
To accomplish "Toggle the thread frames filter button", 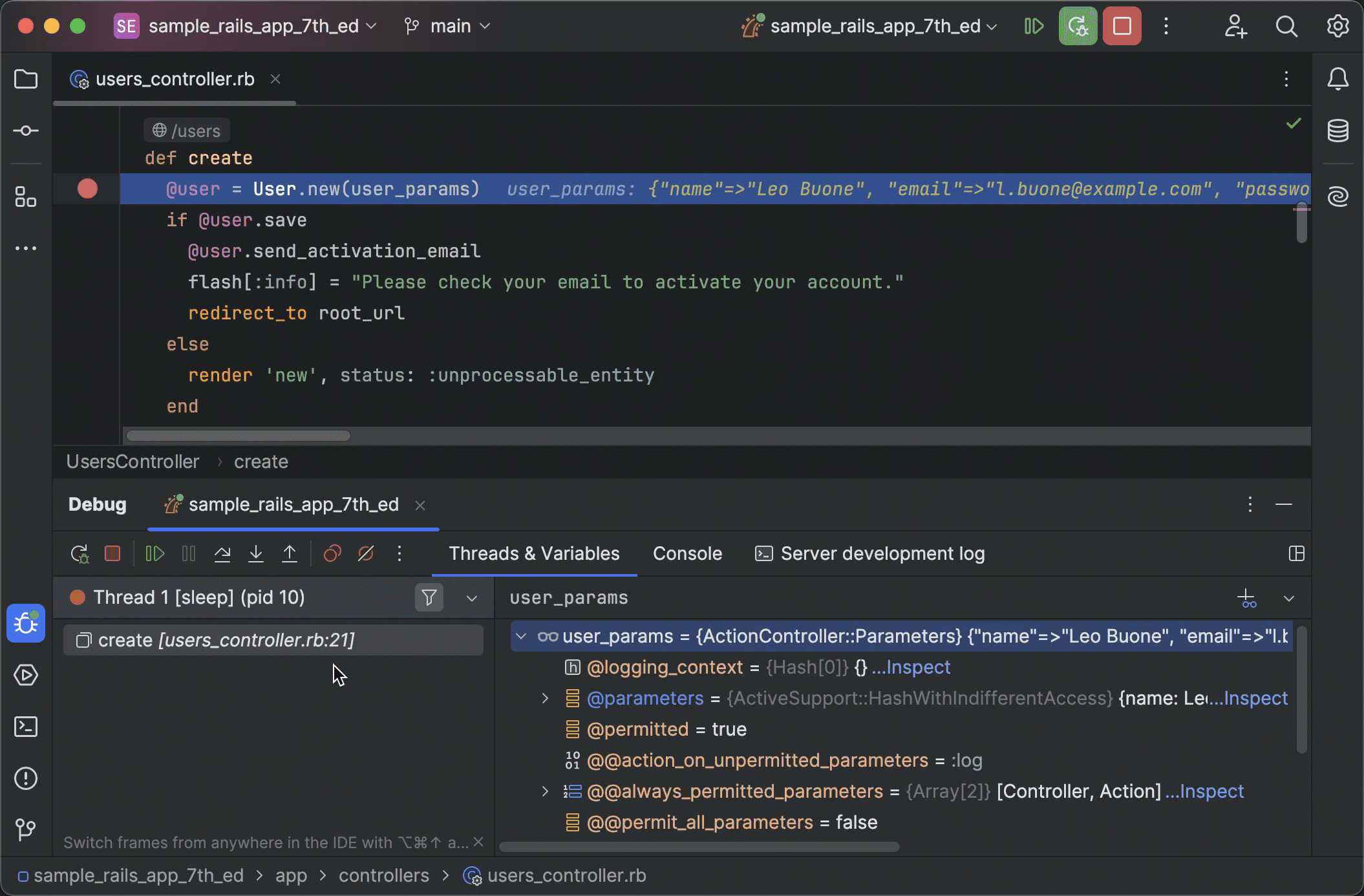I will [429, 598].
